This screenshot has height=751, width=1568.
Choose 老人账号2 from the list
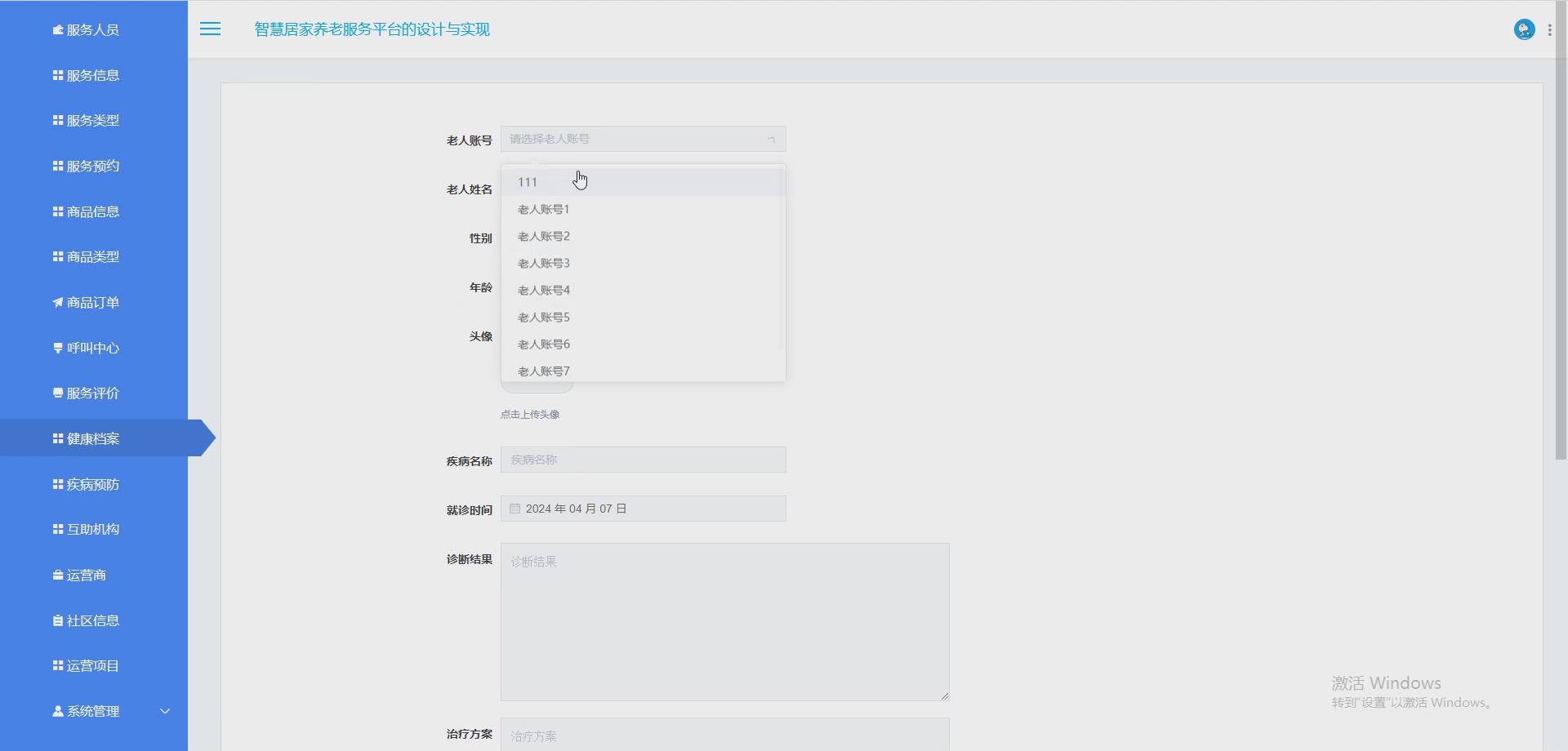click(644, 236)
